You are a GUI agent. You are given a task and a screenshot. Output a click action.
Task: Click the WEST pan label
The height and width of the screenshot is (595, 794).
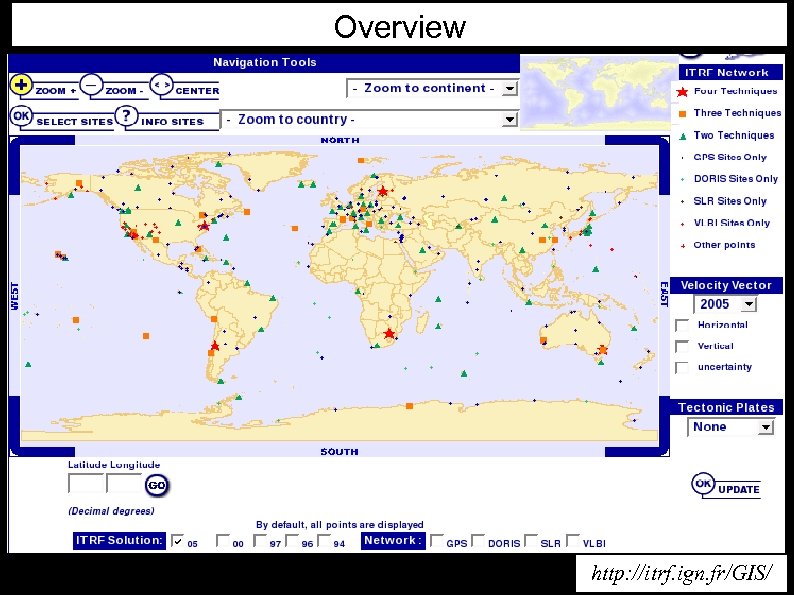point(15,296)
